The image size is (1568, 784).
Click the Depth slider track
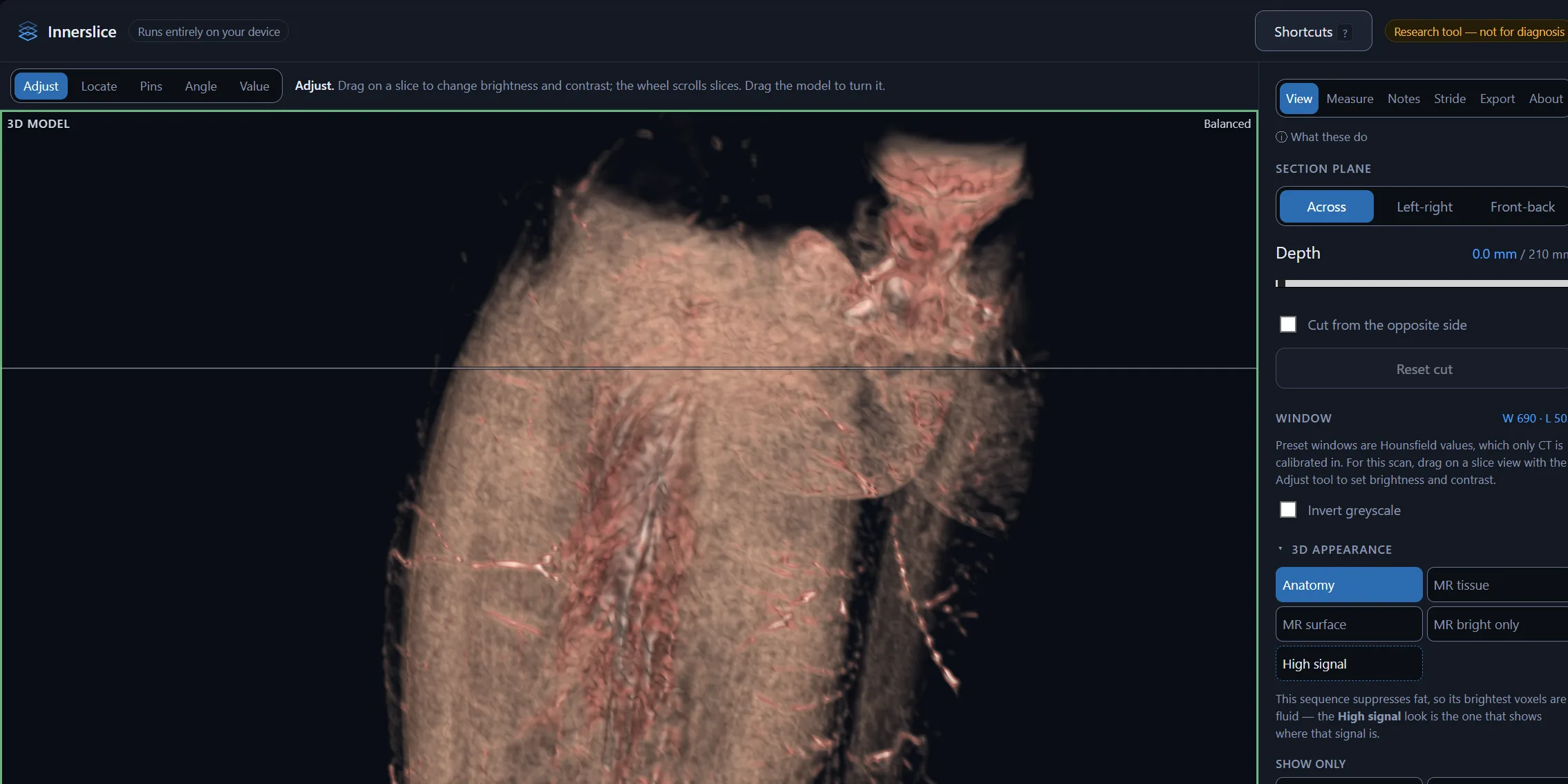point(1421,283)
